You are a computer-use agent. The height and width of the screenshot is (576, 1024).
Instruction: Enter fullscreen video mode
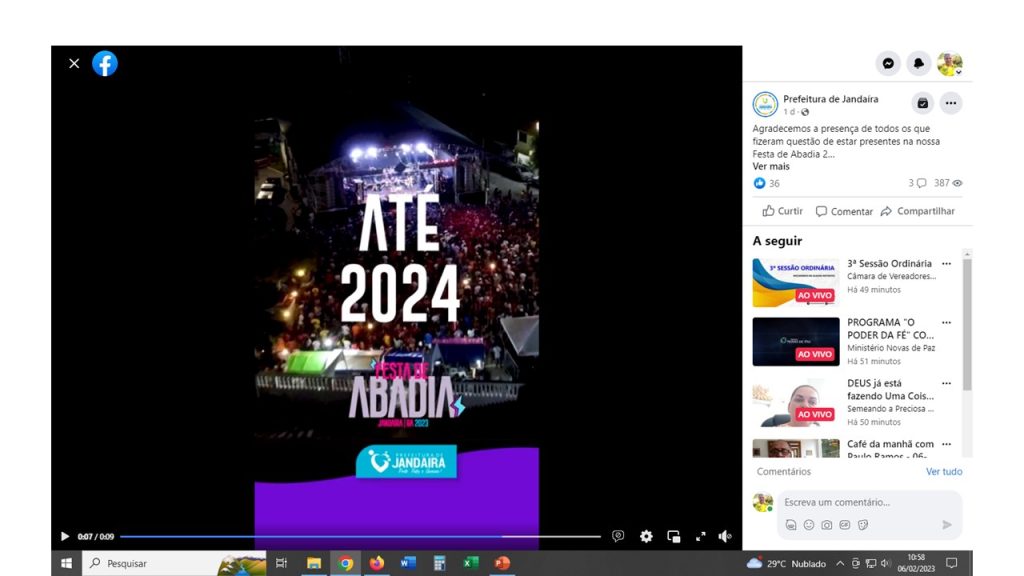tap(700, 536)
